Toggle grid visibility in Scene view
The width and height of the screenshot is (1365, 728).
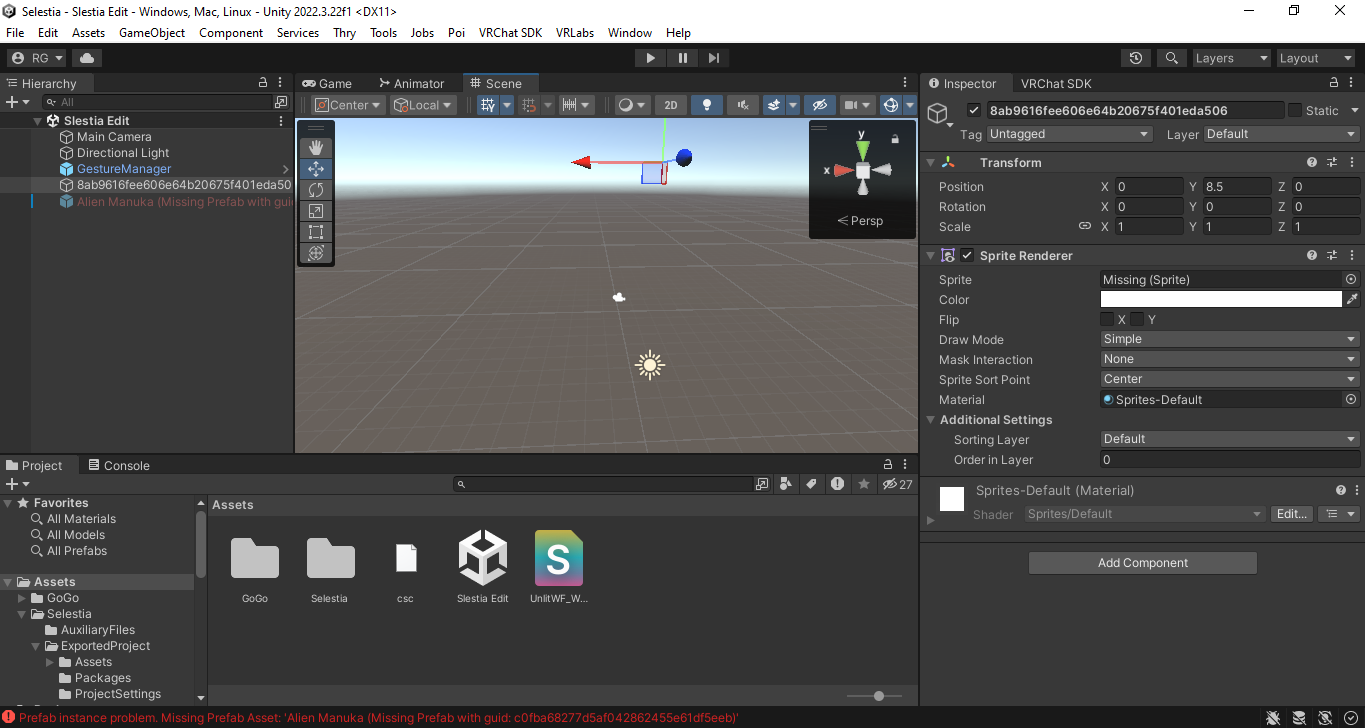488,105
